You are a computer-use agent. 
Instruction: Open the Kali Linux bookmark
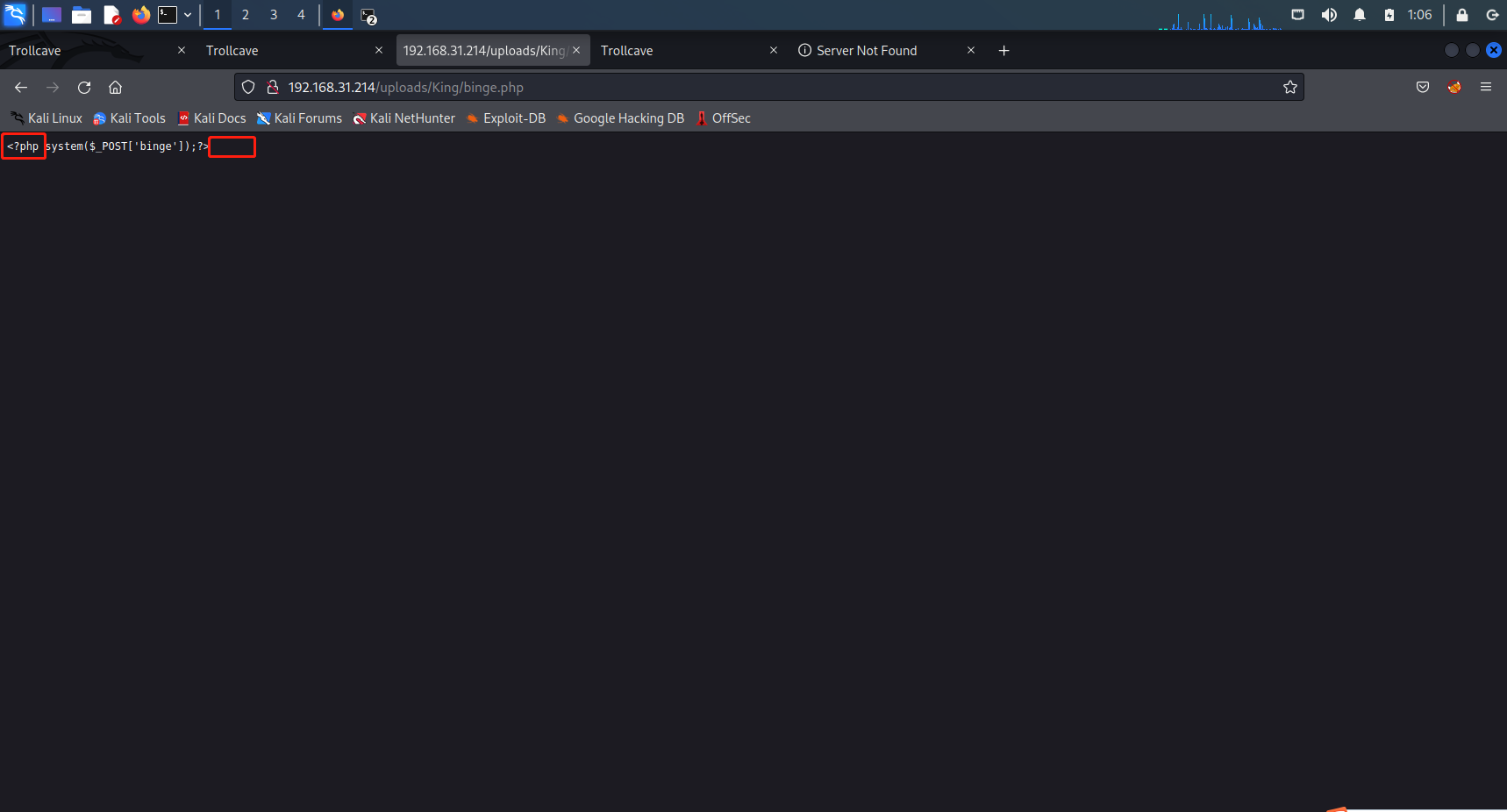46,118
